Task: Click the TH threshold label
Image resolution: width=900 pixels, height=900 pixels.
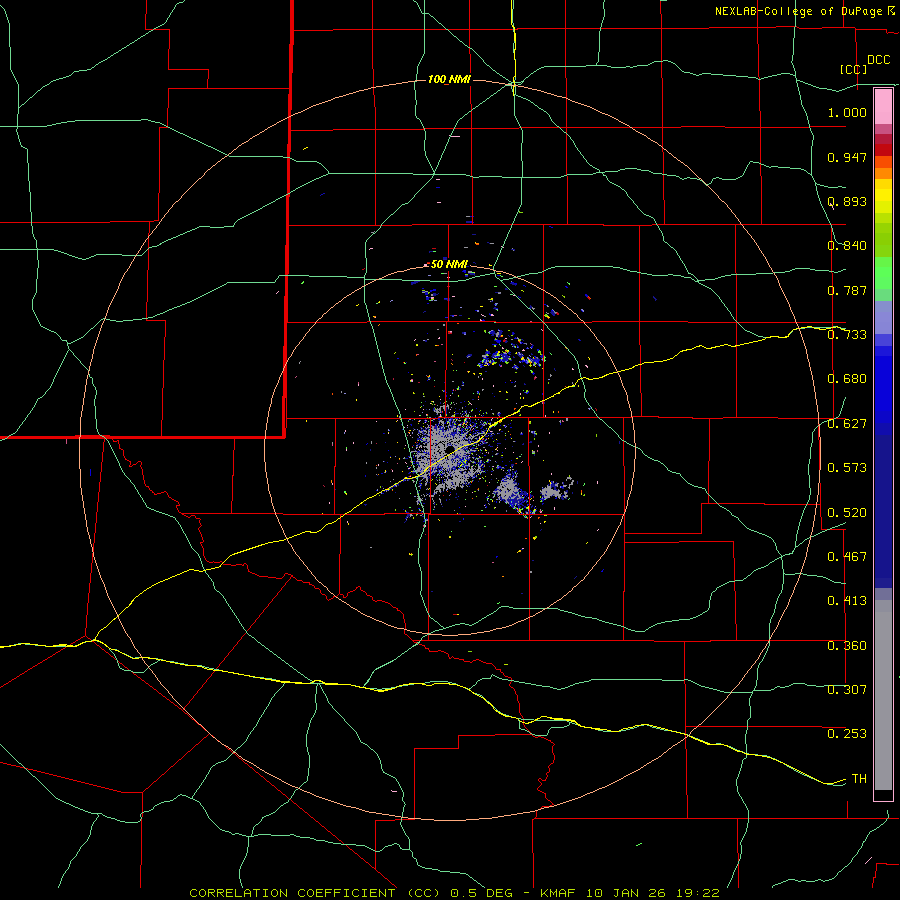Action: point(859,779)
